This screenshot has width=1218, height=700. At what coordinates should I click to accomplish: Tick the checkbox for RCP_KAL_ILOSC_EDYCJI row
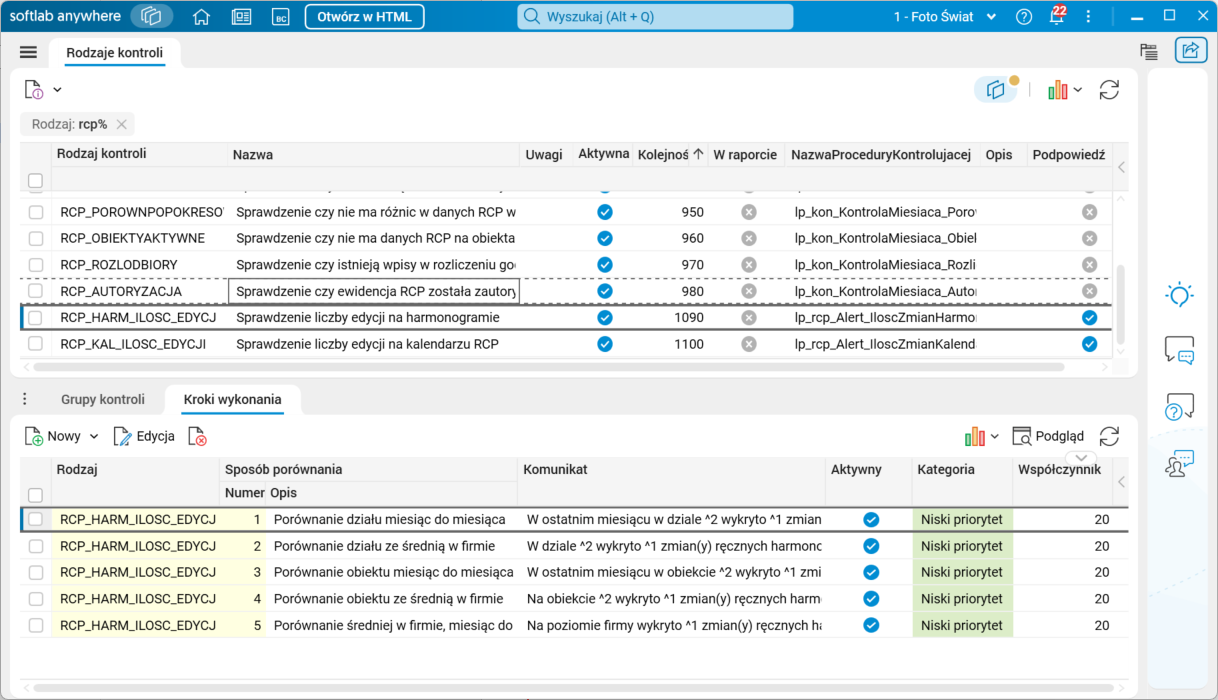36,343
